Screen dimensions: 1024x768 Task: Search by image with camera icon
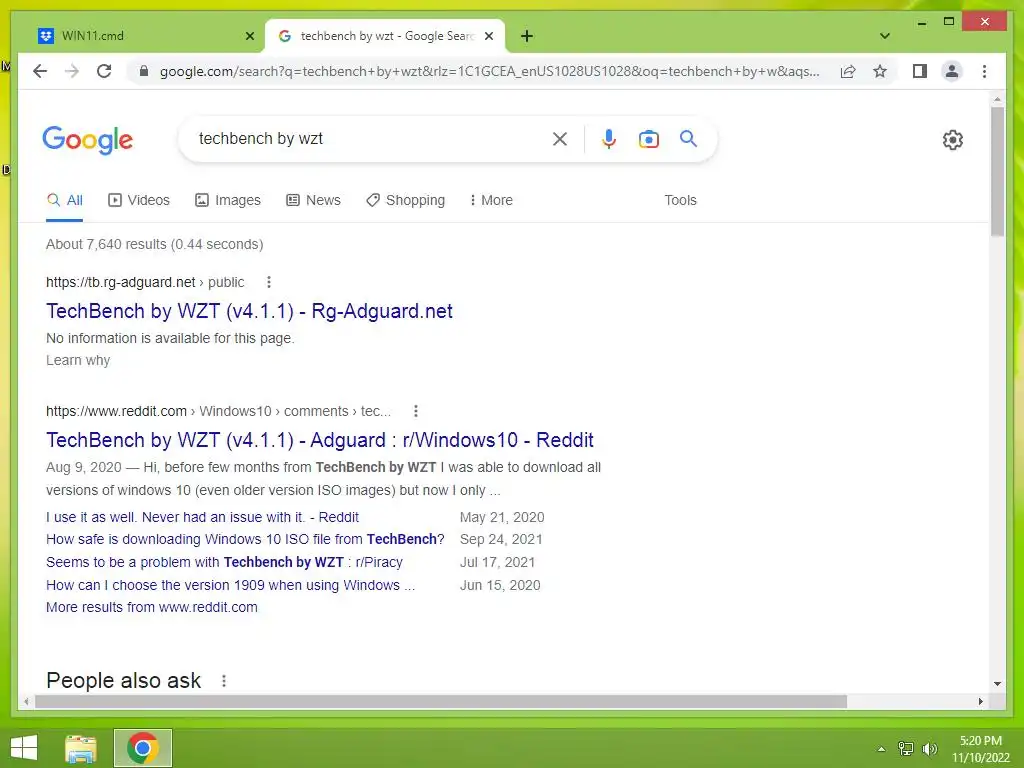pos(648,138)
